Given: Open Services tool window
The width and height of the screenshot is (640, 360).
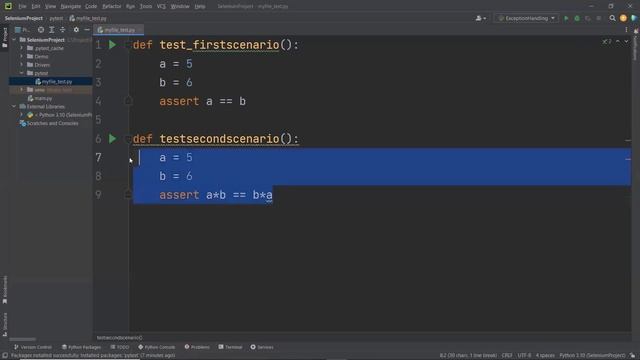Looking at the screenshot, I should 262,347.
